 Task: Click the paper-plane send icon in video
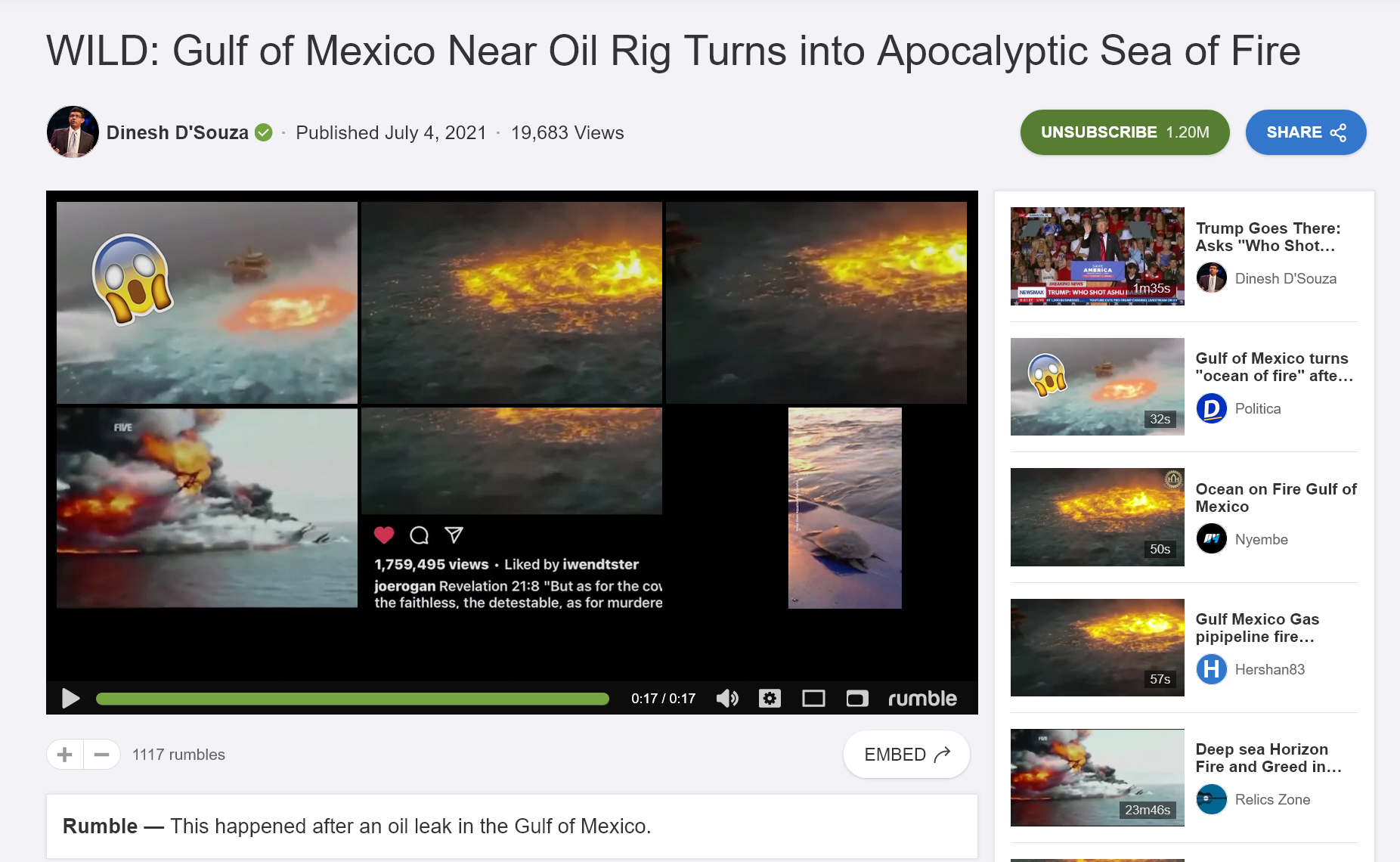454,535
